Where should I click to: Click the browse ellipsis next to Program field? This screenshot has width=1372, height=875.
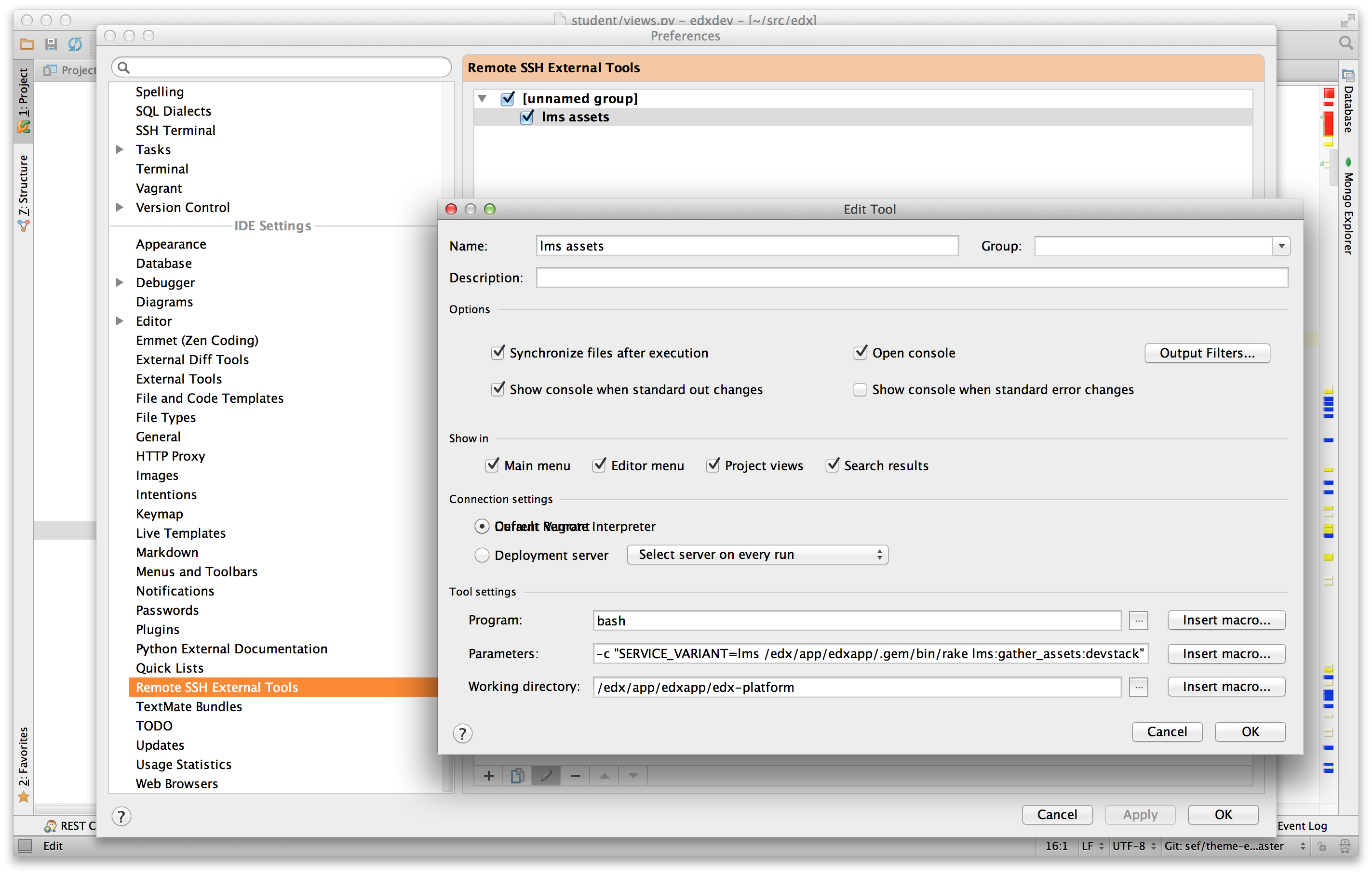pos(1138,621)
